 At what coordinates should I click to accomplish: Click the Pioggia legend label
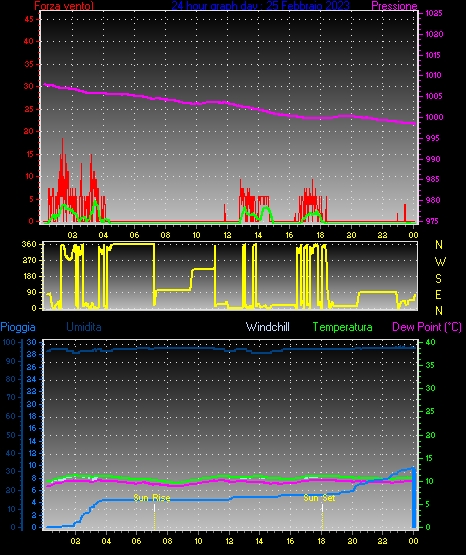coord(18,327)
